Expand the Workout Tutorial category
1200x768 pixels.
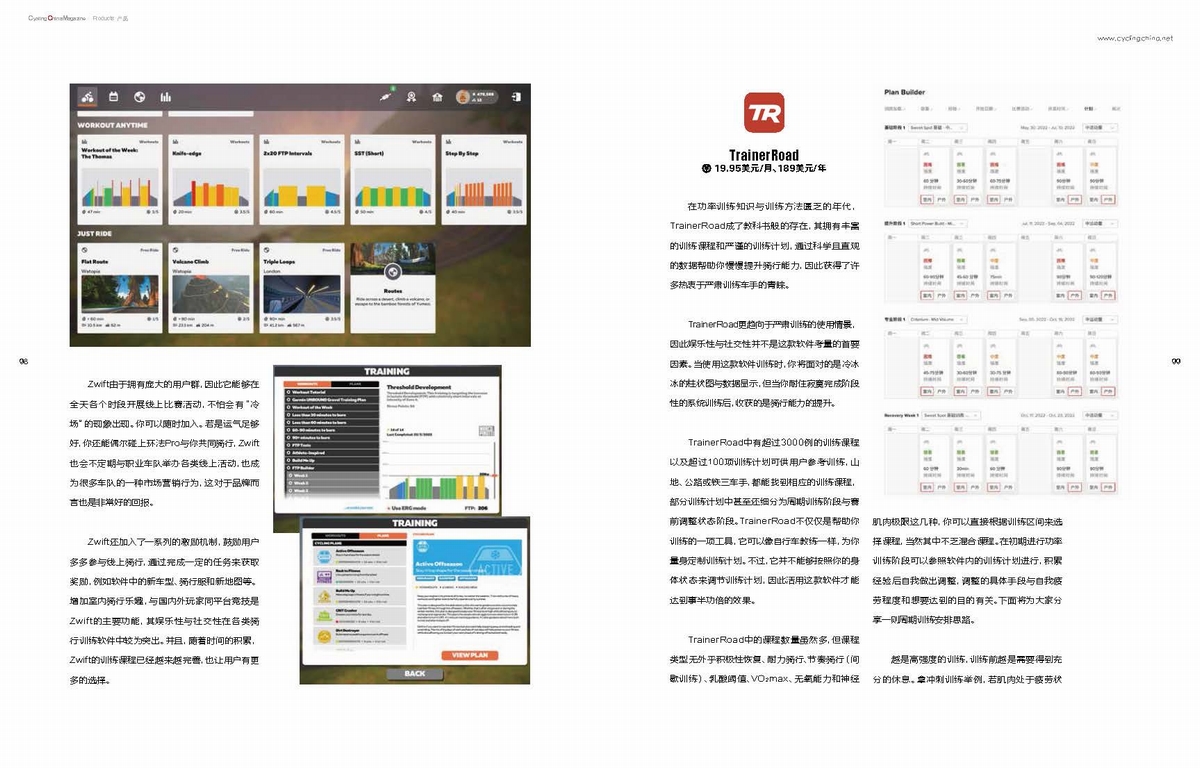pyautogui.click(x=332, y=391)
